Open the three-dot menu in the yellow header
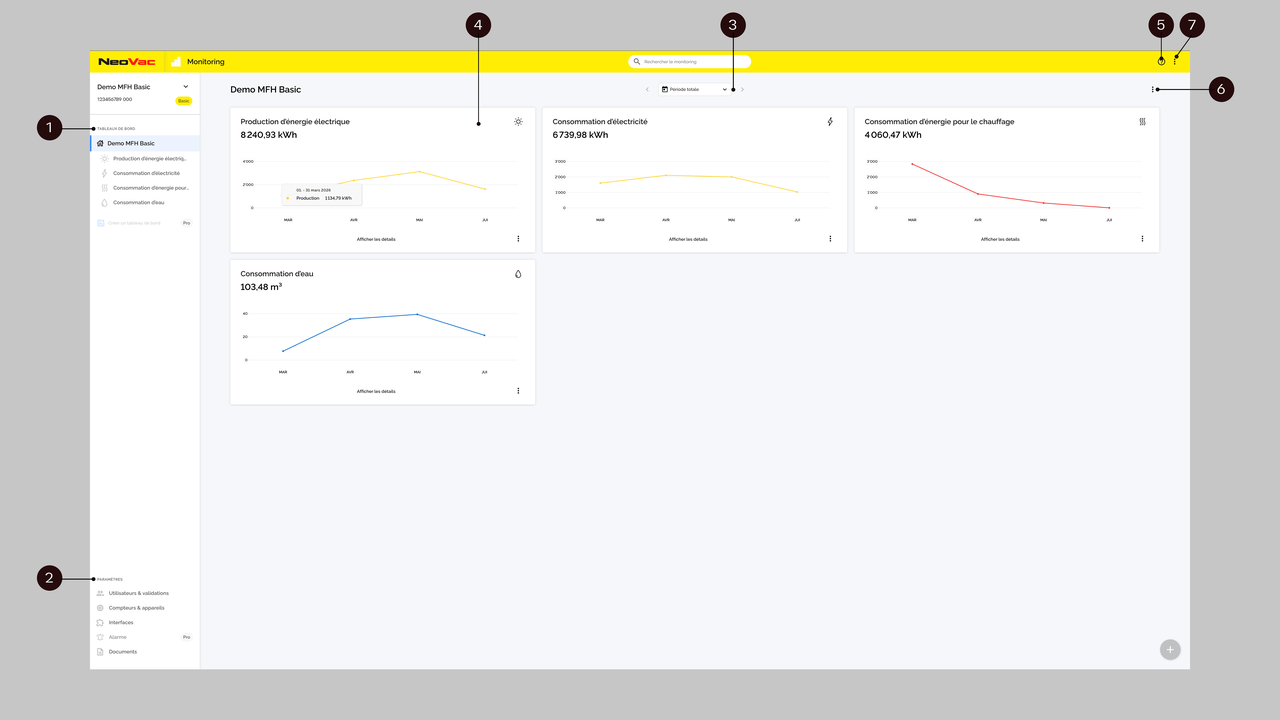 1175,62
